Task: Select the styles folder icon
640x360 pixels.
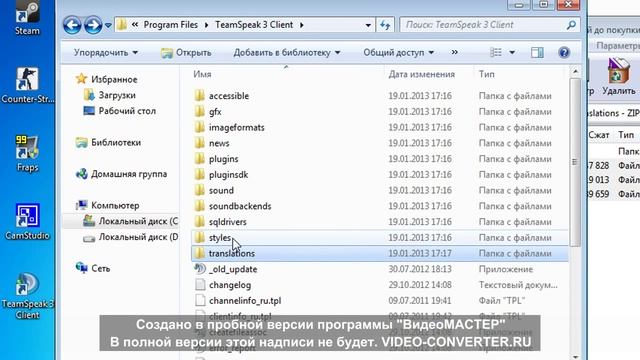Action: click(200, 238)
